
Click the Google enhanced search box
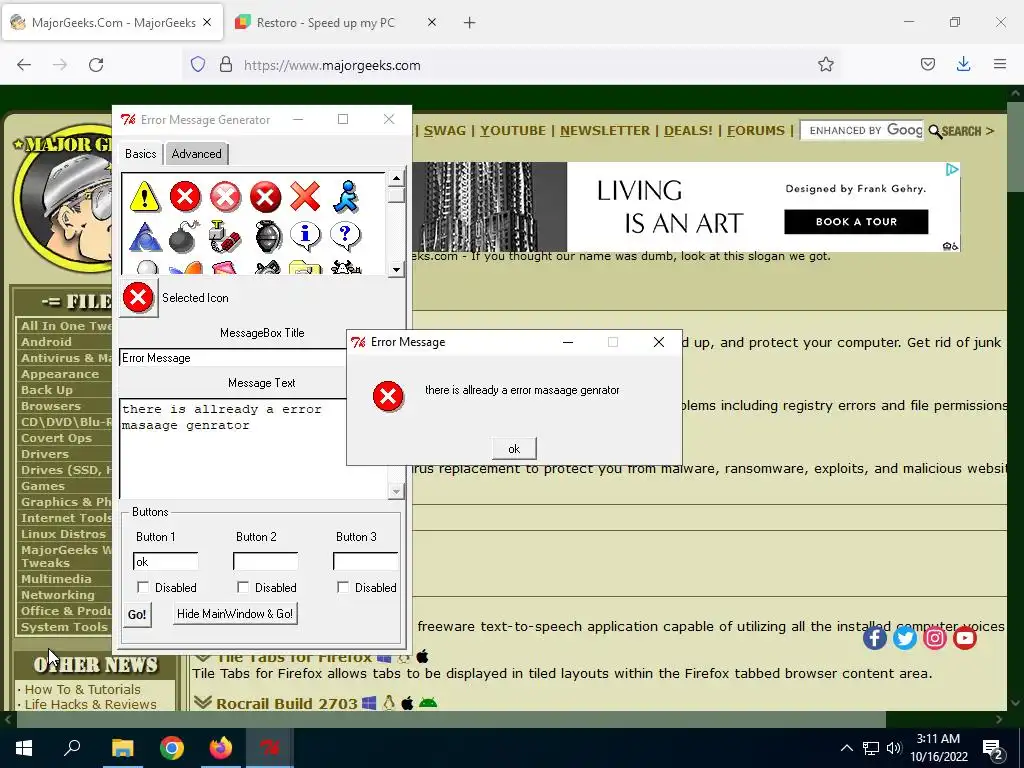[x=862, y=131]
